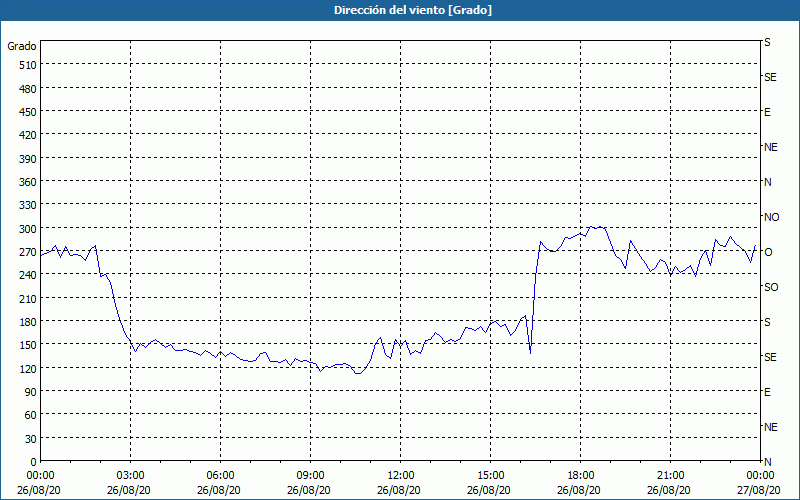Image resolution: width=800 pixels, height=500 pixels.
Task: Pick the 26/08/20 date under 12:00
Action: point(399,491)
